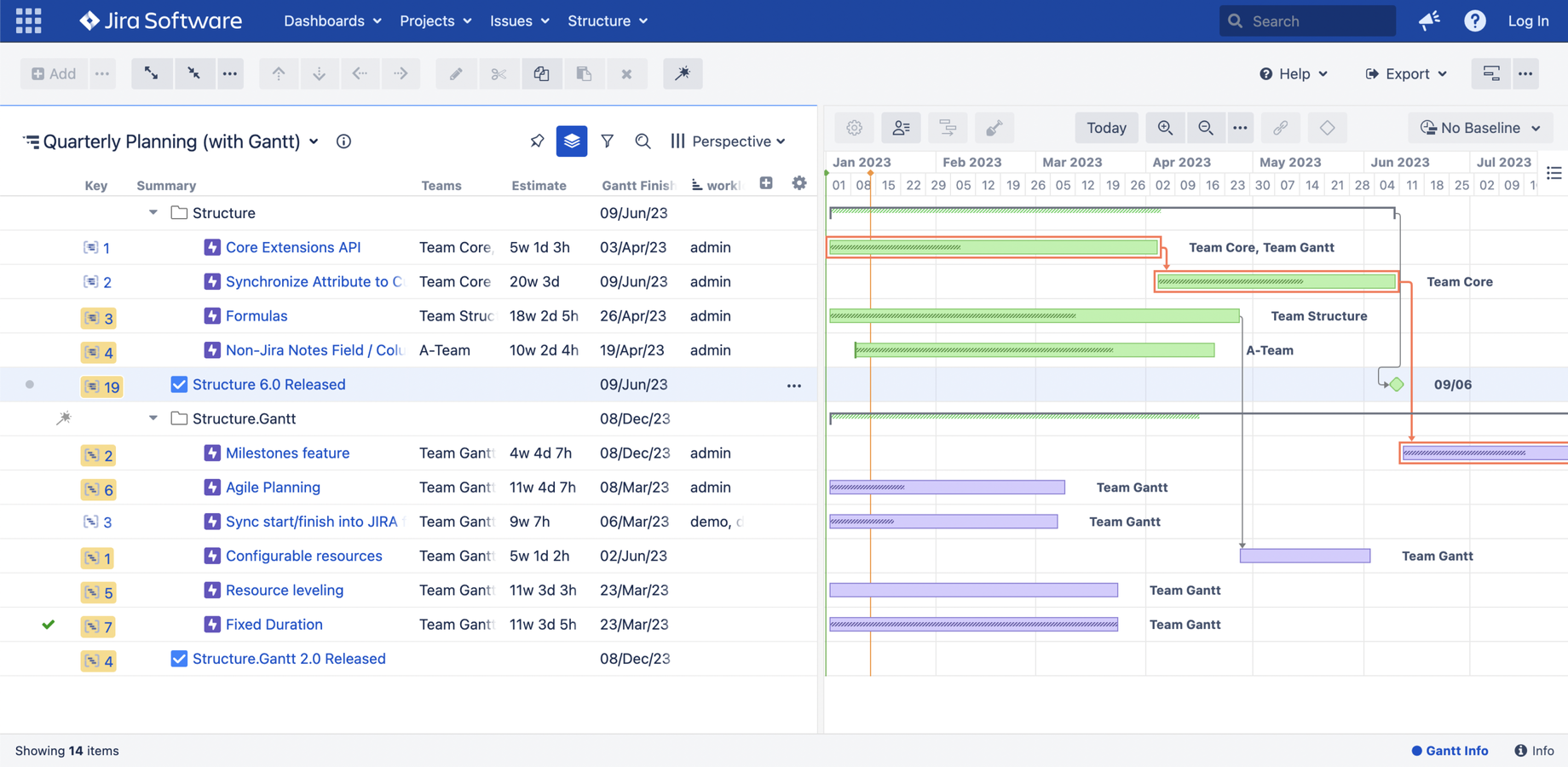Viewport: 1568px width, 767px height.
Task: Open the Issues menu
Action: 519,20
